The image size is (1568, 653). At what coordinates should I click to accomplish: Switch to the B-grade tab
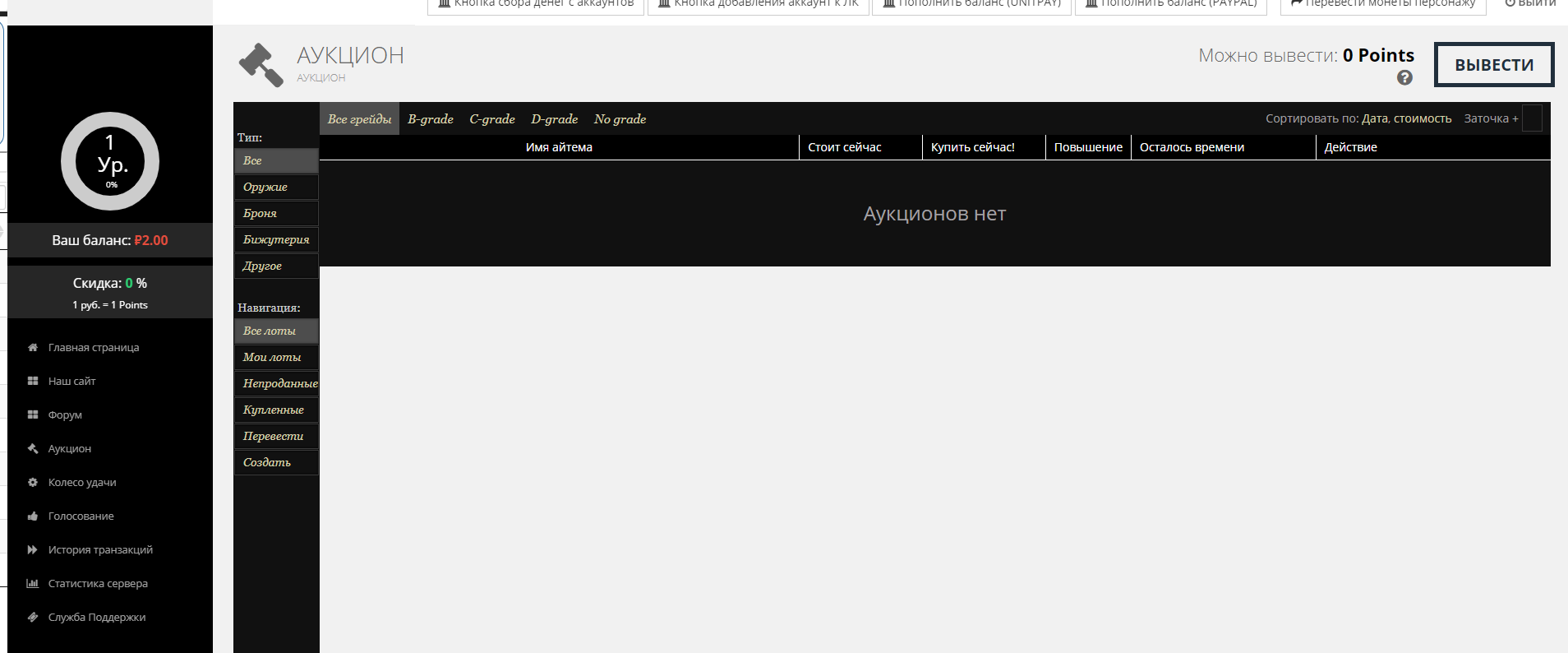tap(431, 119)
